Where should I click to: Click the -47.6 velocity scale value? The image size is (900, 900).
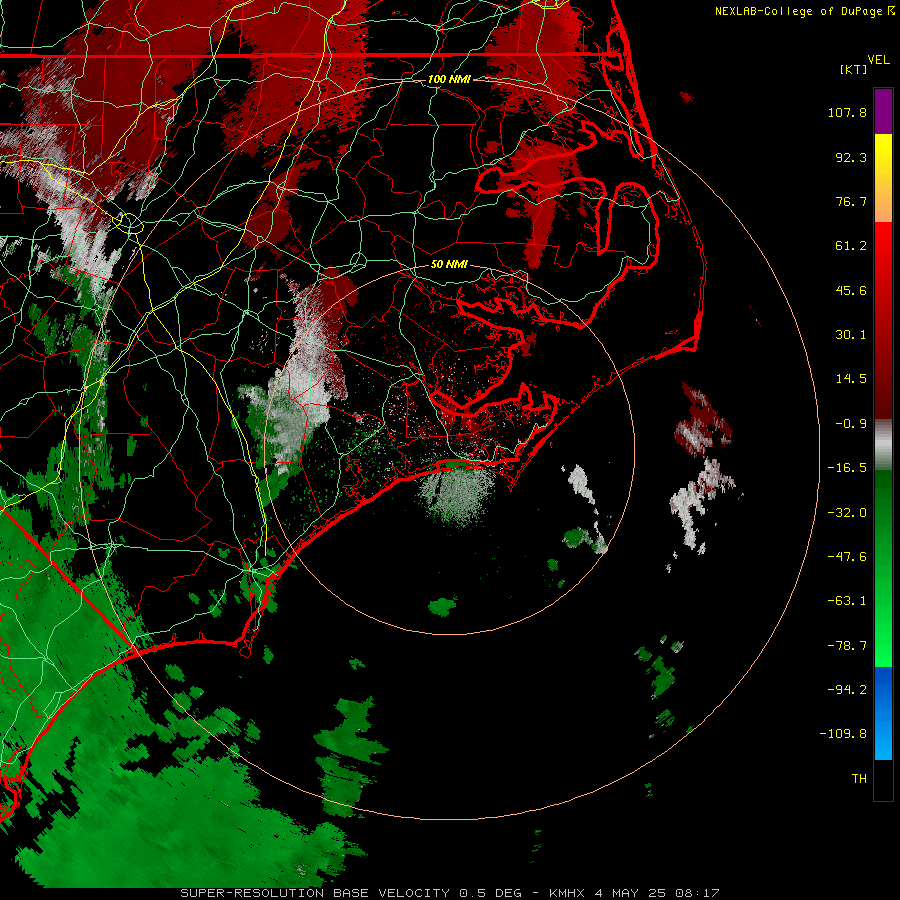[x=847, y=557]
